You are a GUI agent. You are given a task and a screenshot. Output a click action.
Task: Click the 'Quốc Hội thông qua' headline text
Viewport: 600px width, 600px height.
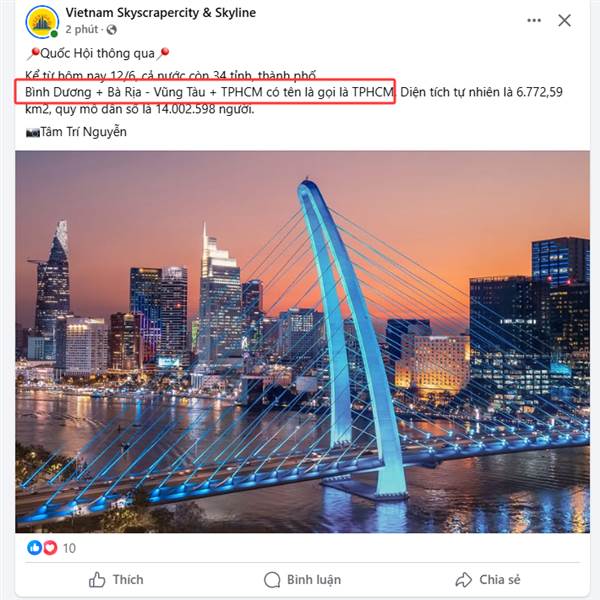tap(97, 54)
